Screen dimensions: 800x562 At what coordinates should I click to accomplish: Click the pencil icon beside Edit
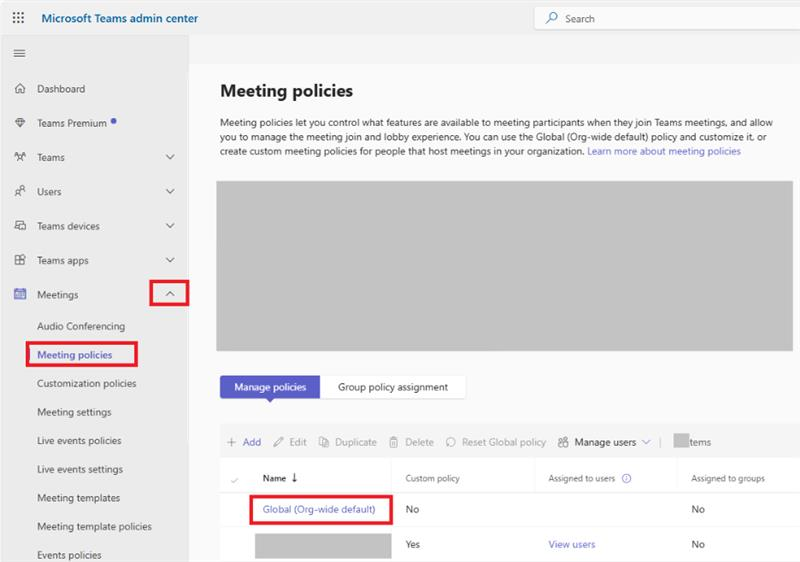278,442
